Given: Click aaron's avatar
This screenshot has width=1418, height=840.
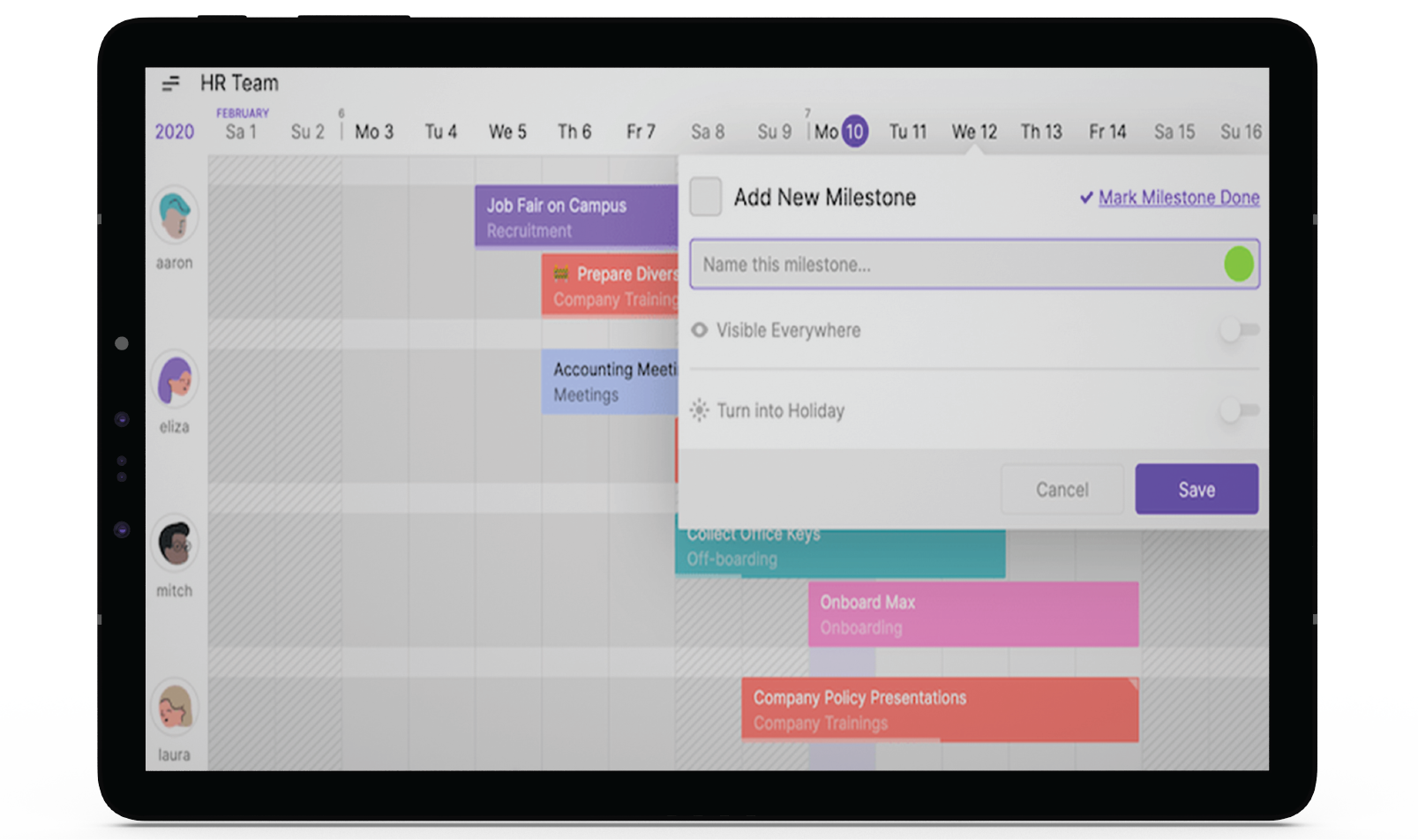Looking at the screenshot, I should click(175, 215).
